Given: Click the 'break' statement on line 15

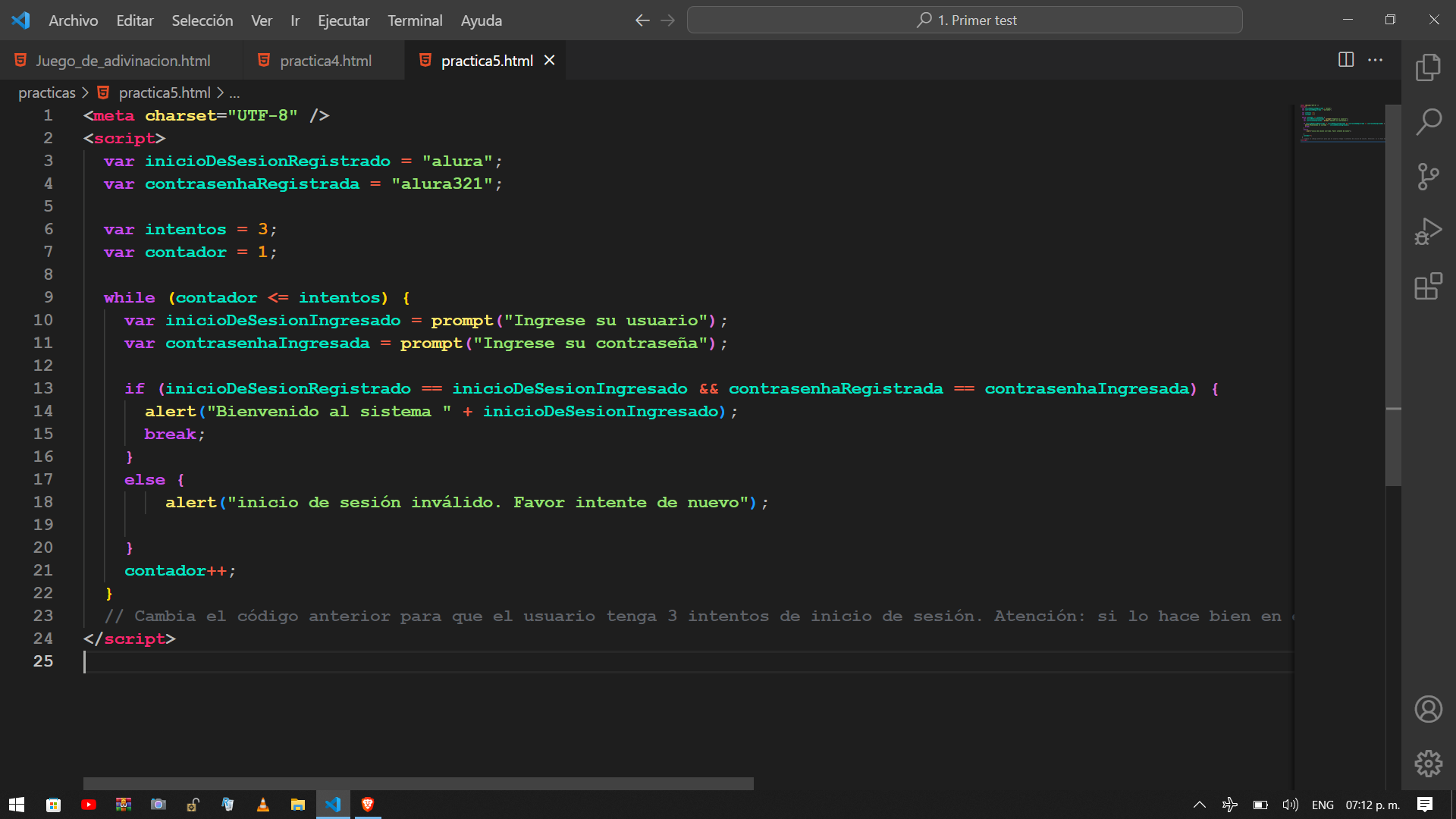Looking at the screenshot, I should (171, 434).
